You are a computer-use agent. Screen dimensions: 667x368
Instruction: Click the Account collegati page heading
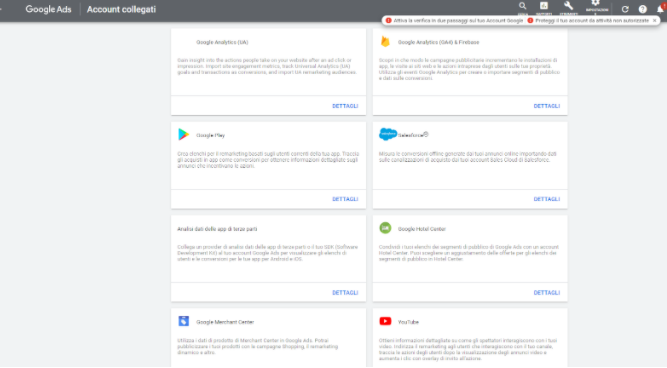[121, 9]
